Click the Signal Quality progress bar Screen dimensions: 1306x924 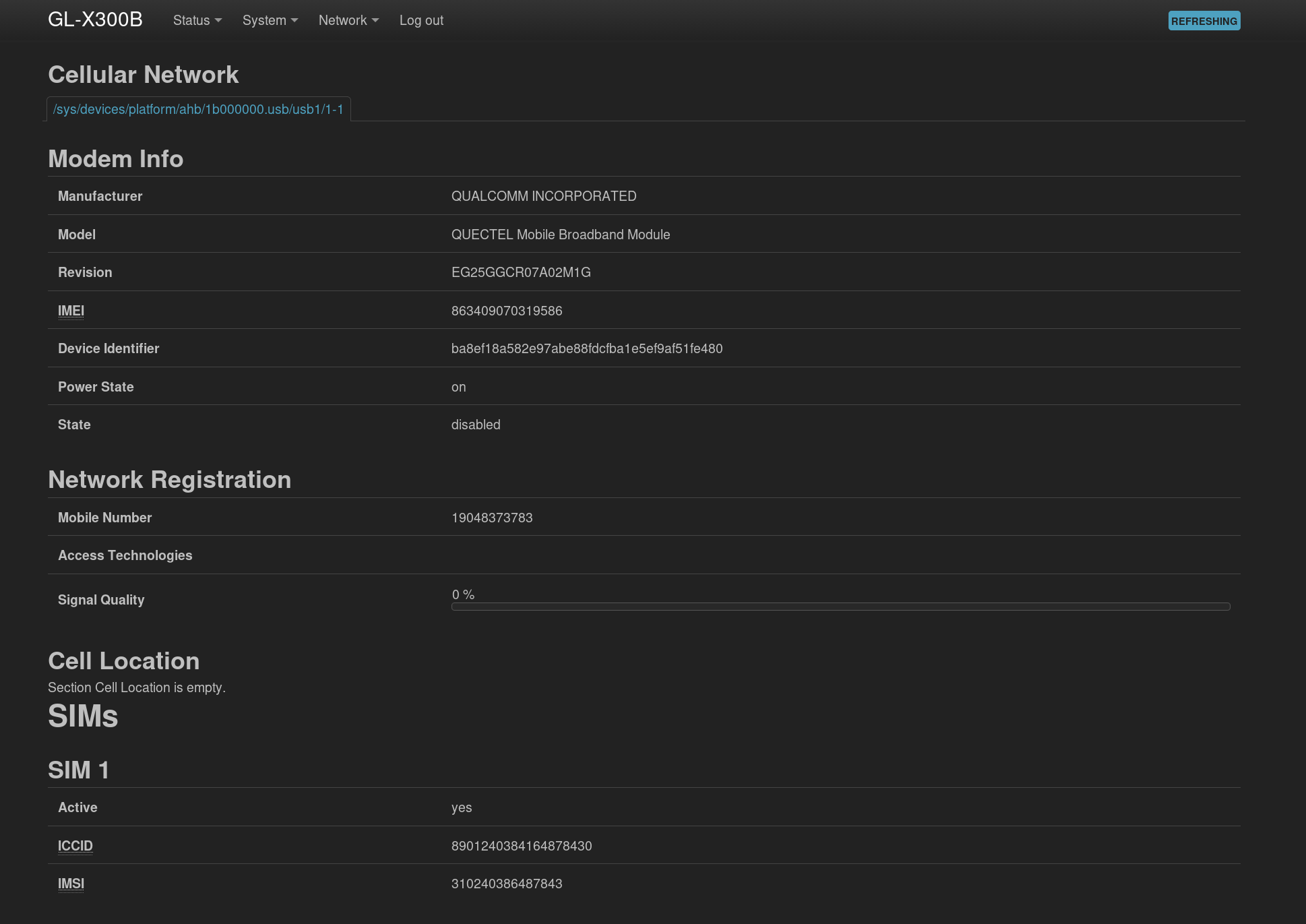pyautogui.click(x=840, y=607)
